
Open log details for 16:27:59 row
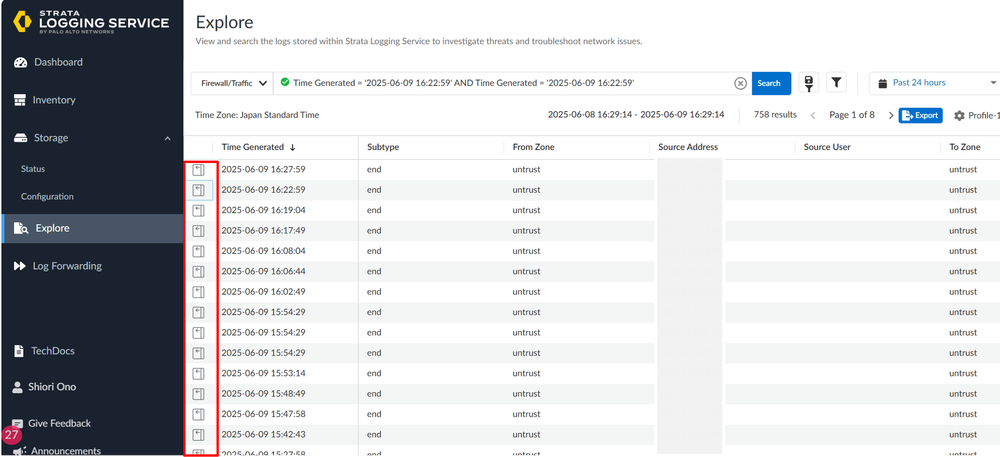click(198, 170)
